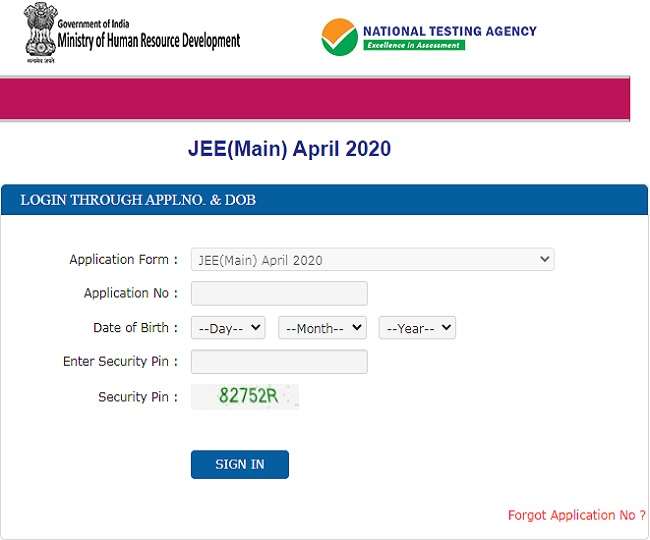Image resolution: width=650 pixels, height=540 pixels.
Task: Click the 82752R security pin captcha image
Action: click(x=245, y=396)
